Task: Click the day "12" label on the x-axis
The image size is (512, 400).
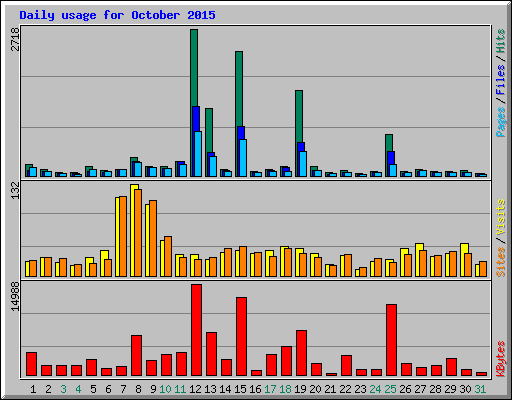Action: pos(195,389)
